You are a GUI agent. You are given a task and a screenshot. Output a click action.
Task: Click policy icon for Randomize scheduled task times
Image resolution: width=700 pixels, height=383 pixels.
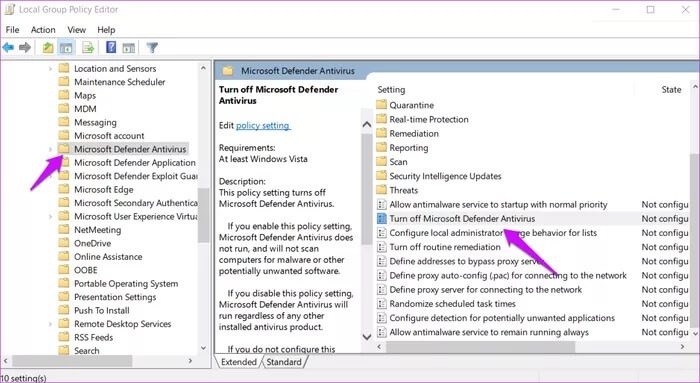(382, 304)
